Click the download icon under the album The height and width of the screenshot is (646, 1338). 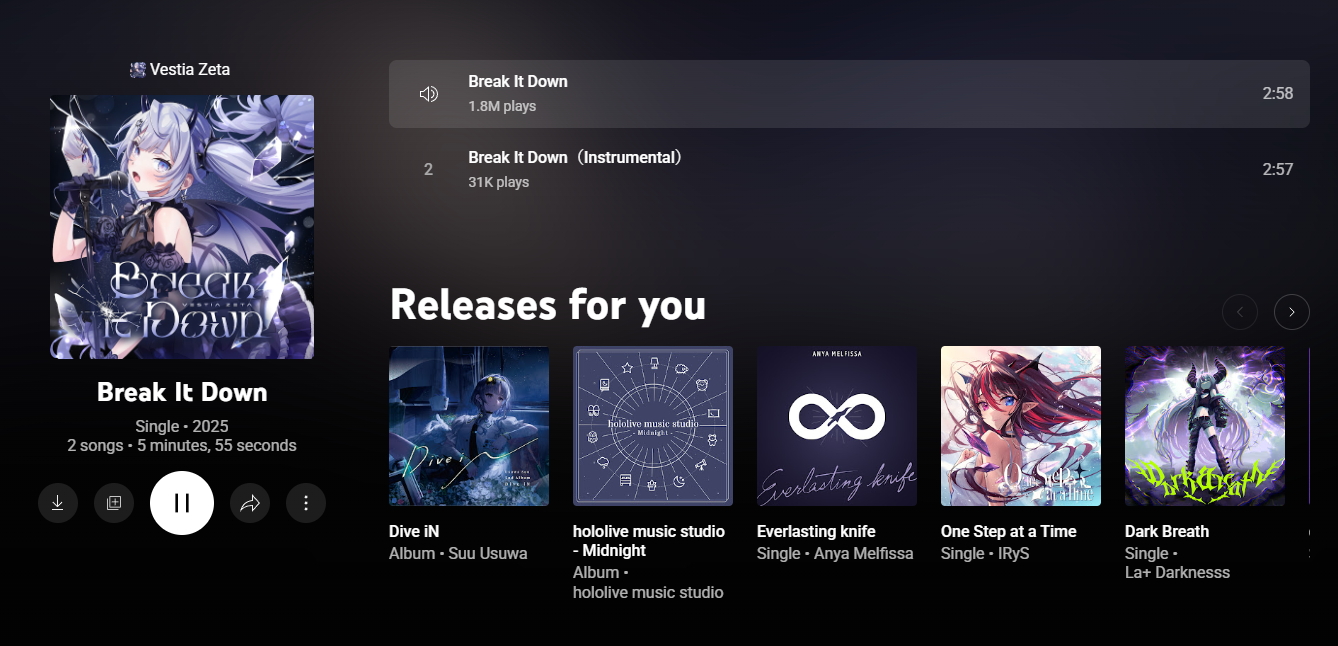[58, 503]
